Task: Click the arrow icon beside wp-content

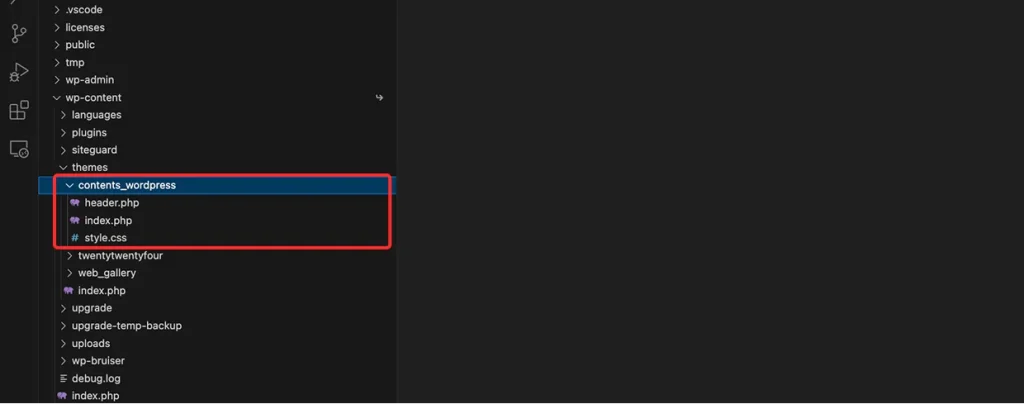Action: (x=379, y=98)
